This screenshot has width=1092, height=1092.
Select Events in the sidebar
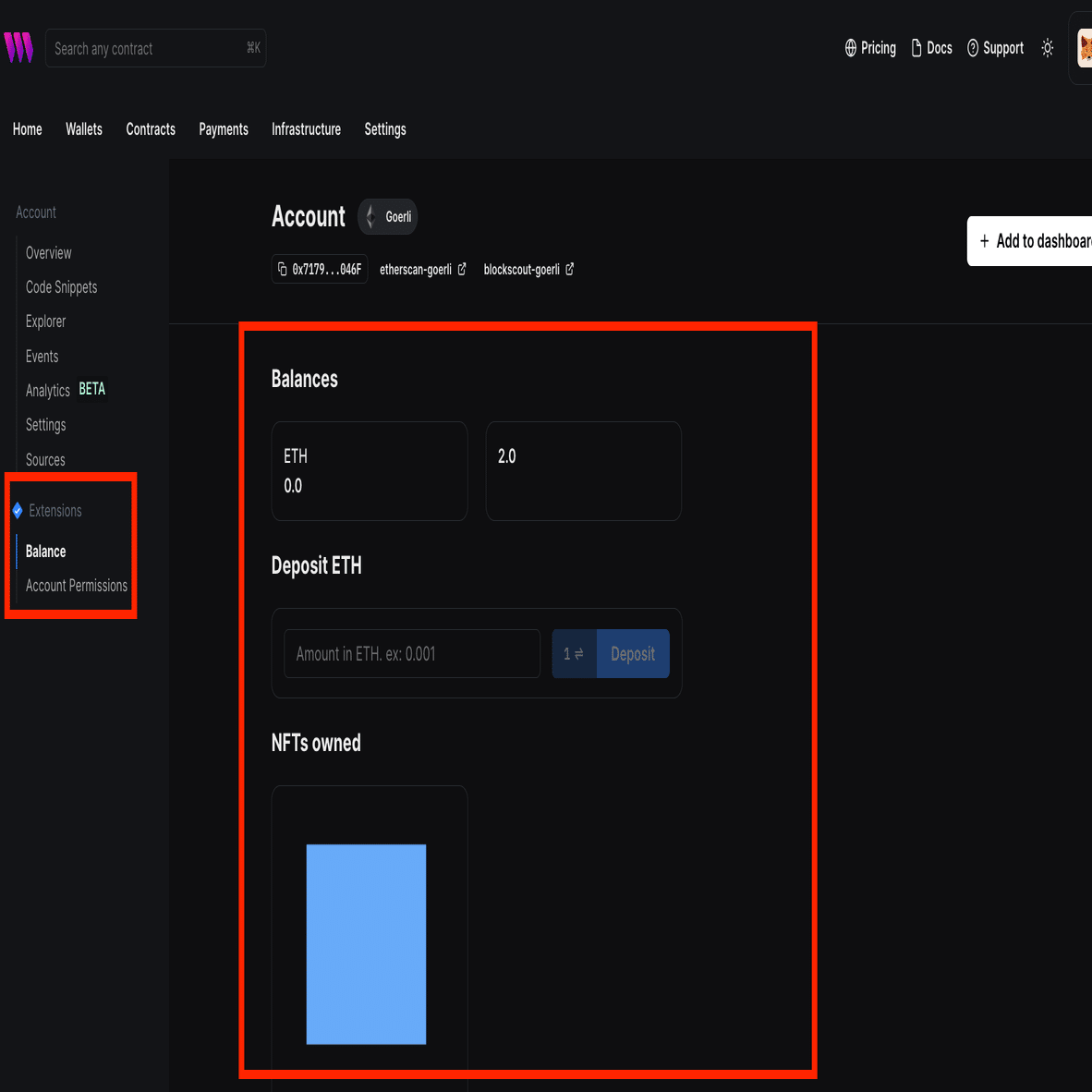42,356
